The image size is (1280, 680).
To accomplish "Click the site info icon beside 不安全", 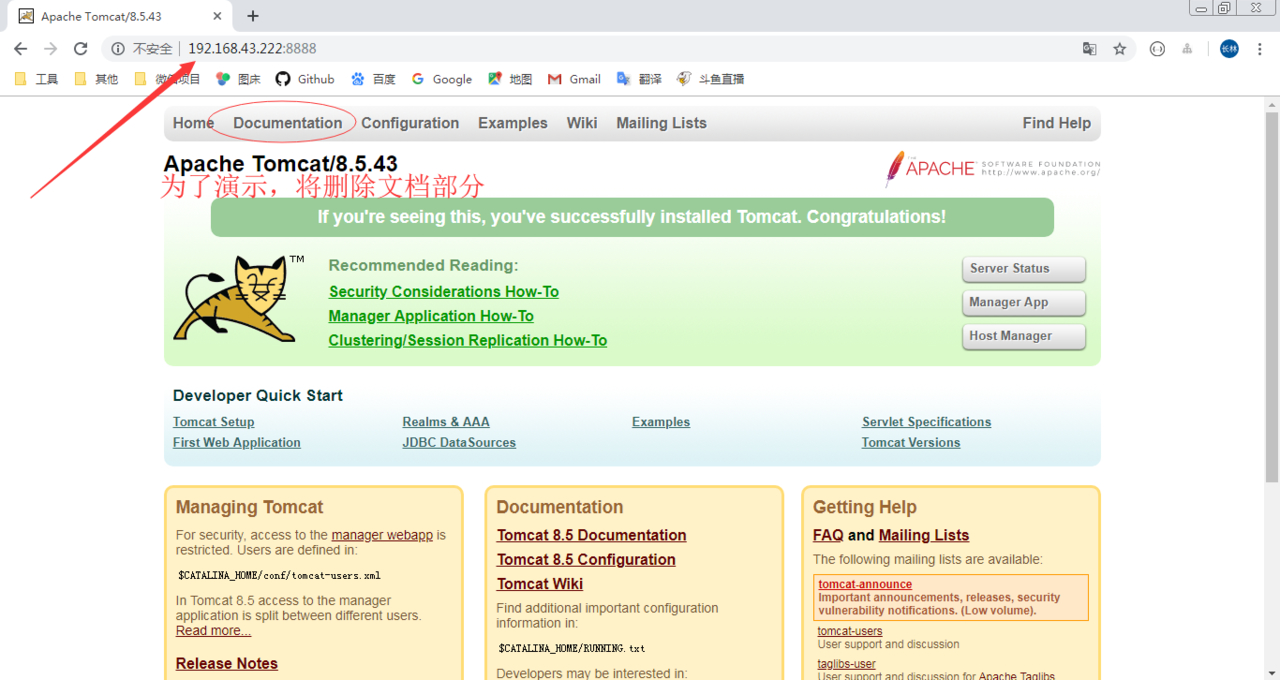I will (118, 49).
